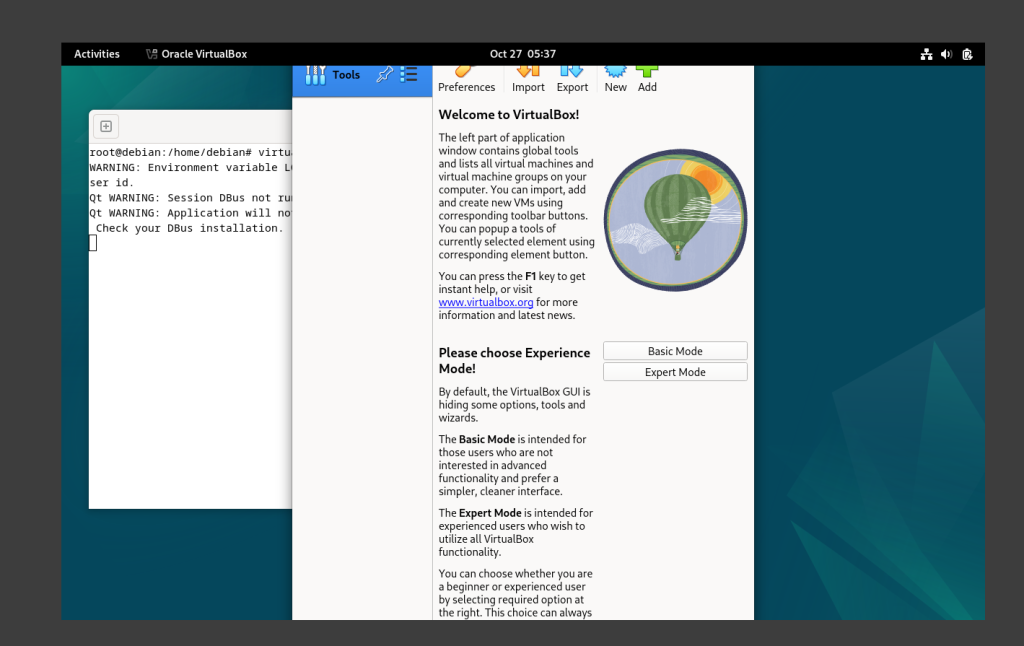Click the network status icon
Image resolution: width=1024 pixels, height=646 pixels.
(927, 54)
